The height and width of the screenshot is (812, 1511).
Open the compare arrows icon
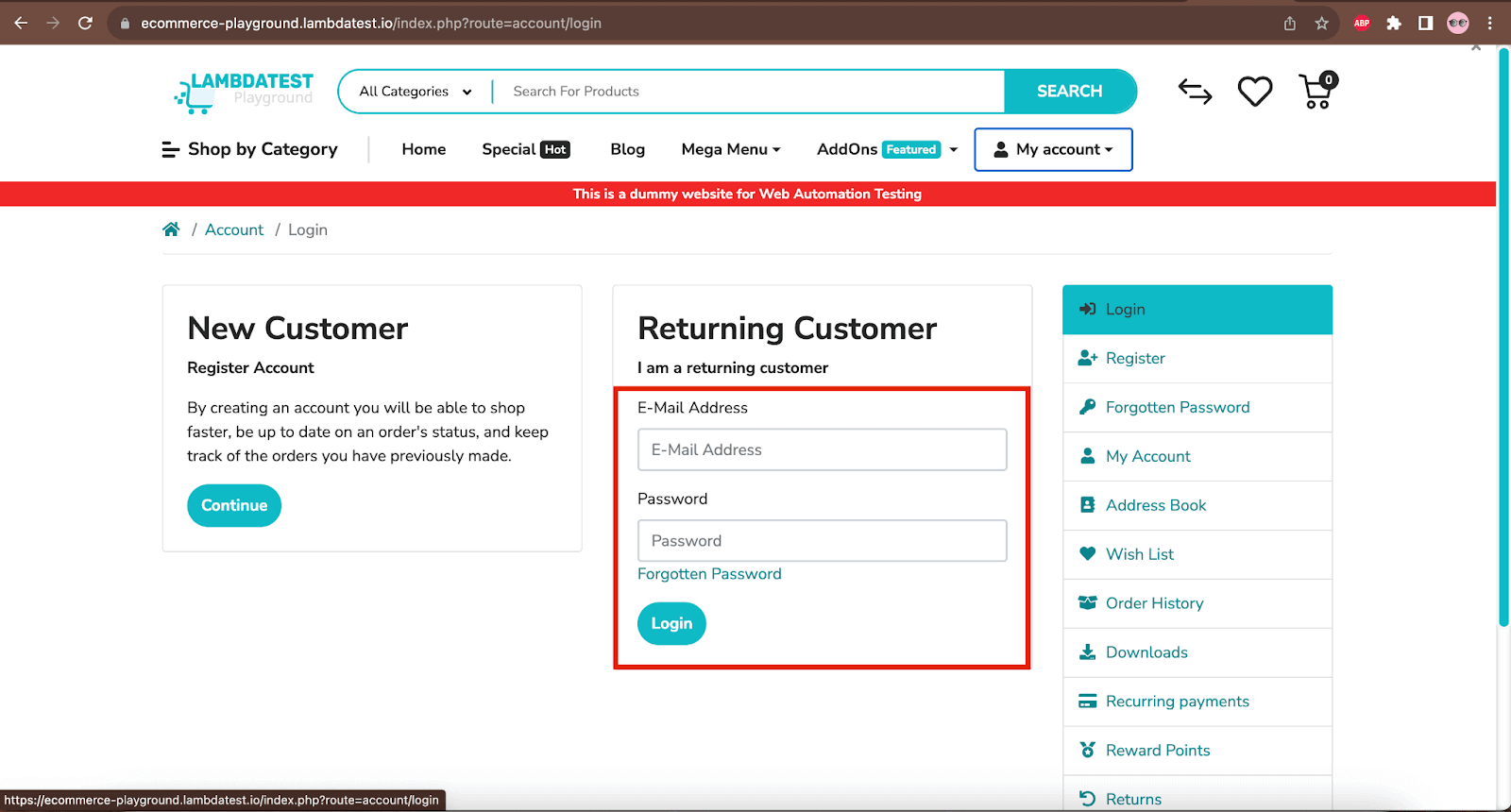coord(1196,92)
